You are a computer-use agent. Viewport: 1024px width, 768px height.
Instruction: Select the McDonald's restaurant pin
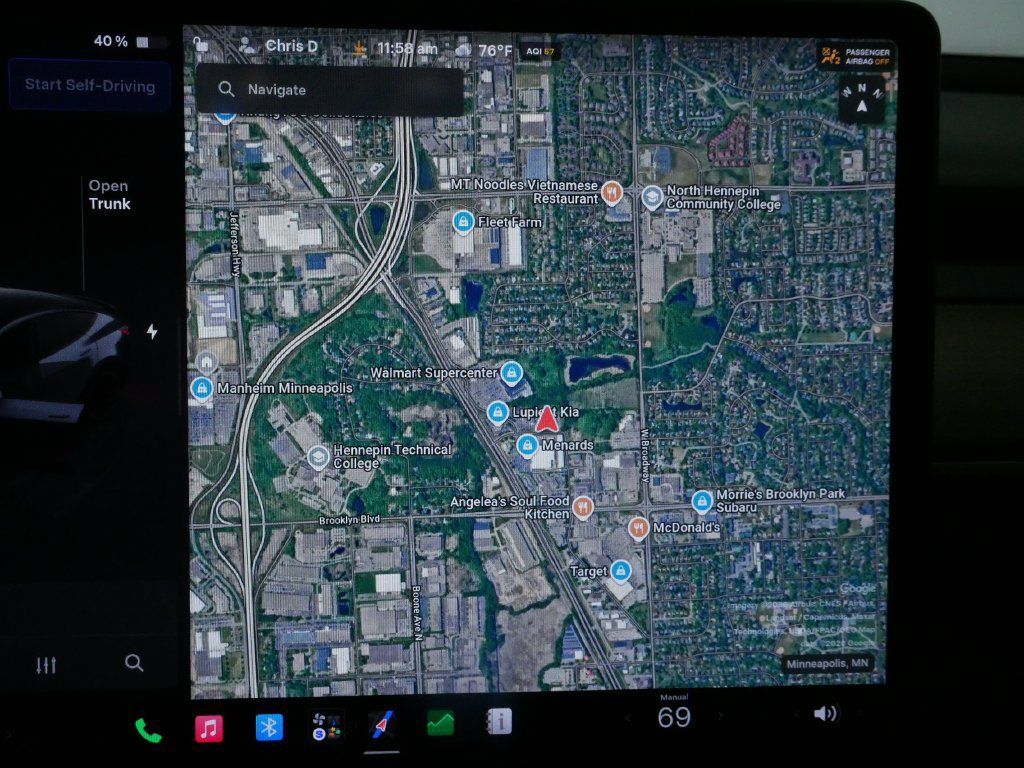tap(639, 528)
